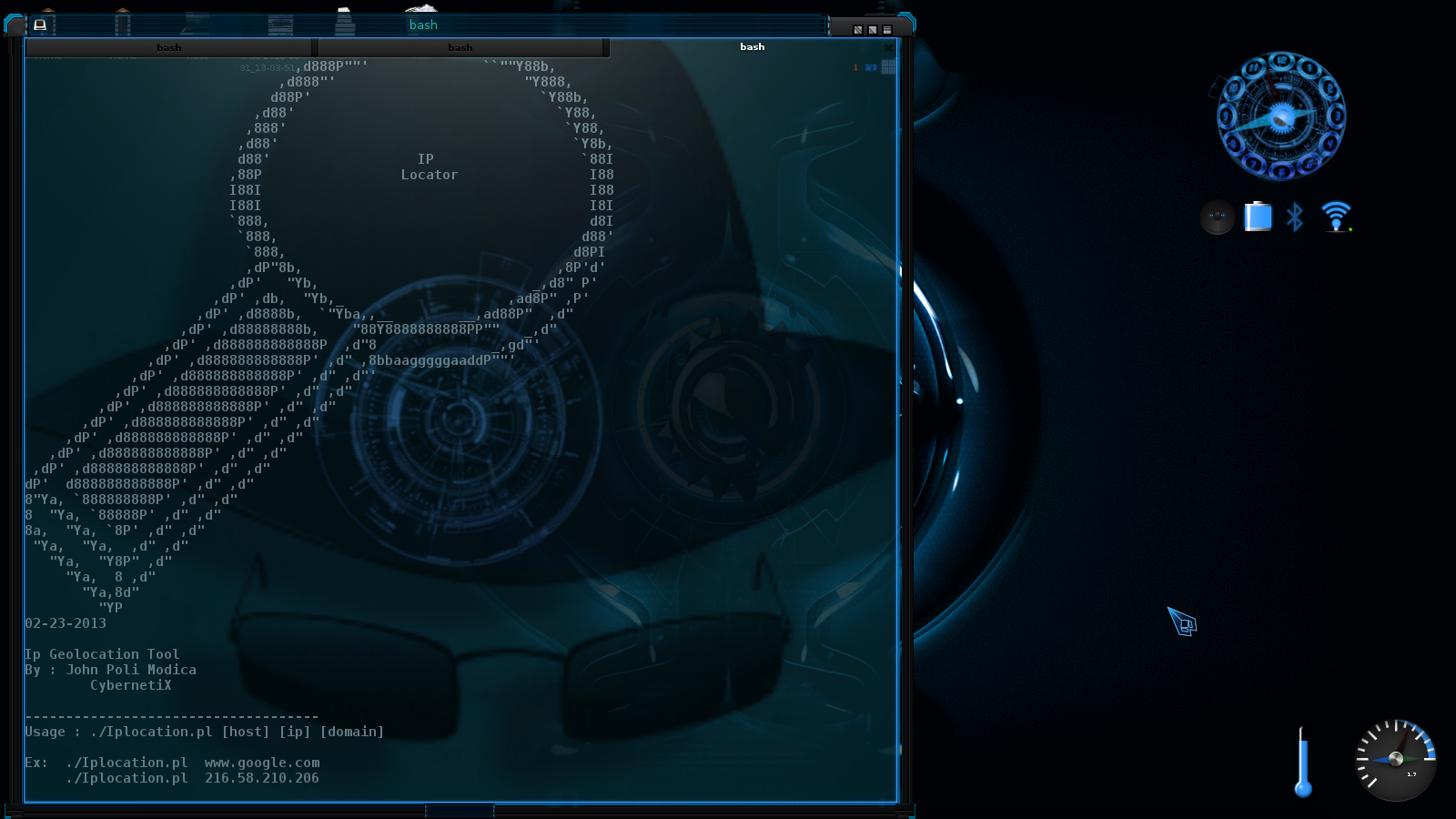Click the third lined titlebar button

886,30
